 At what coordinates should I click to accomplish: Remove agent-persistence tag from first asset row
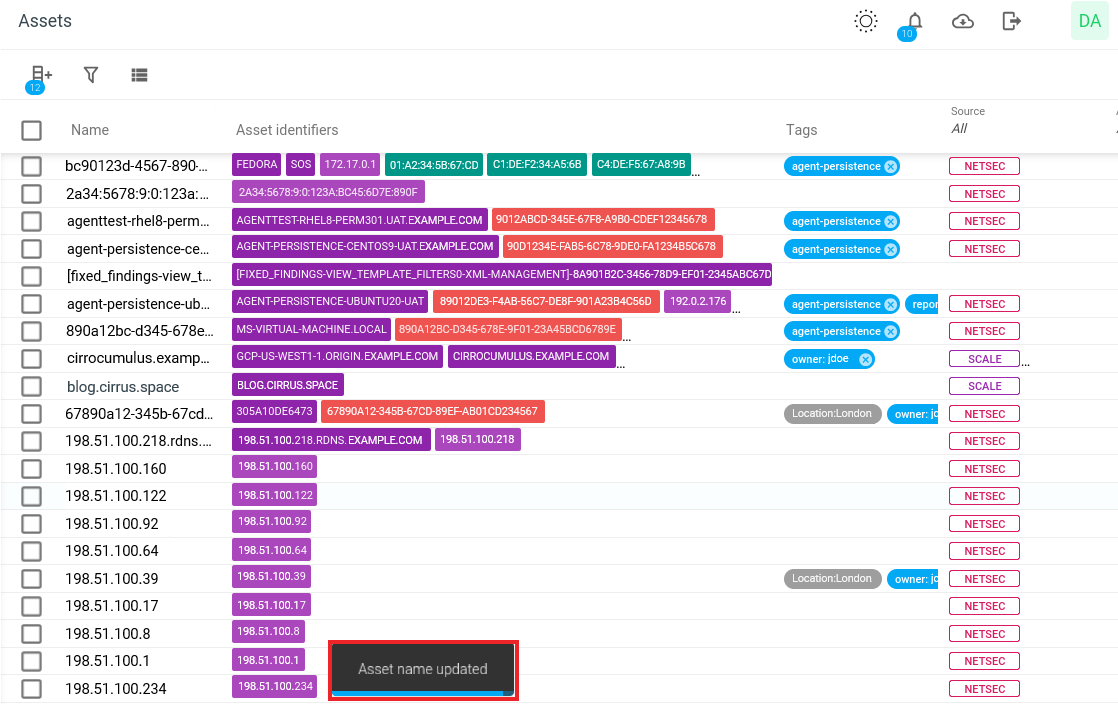coord(890,167)
